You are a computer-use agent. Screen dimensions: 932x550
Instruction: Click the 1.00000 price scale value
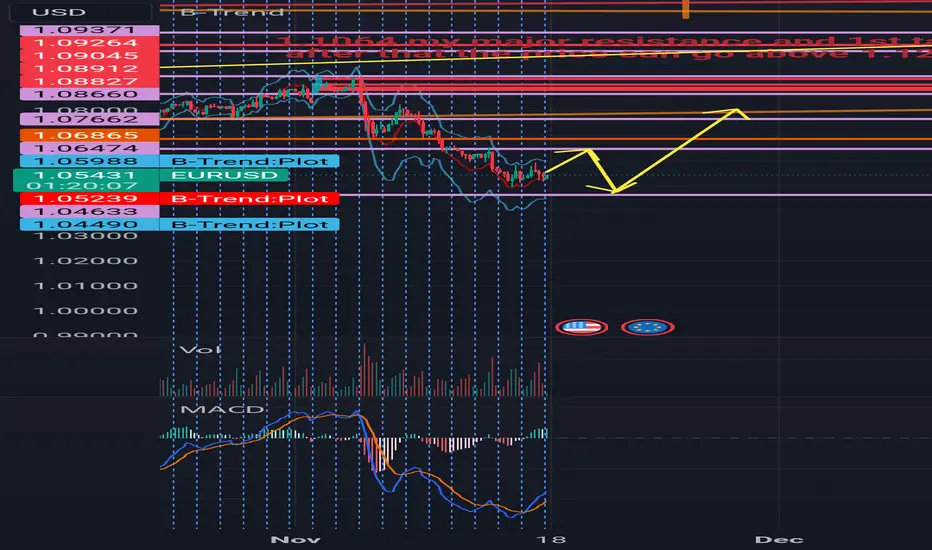pyautogui.click(x=86, y=310)
